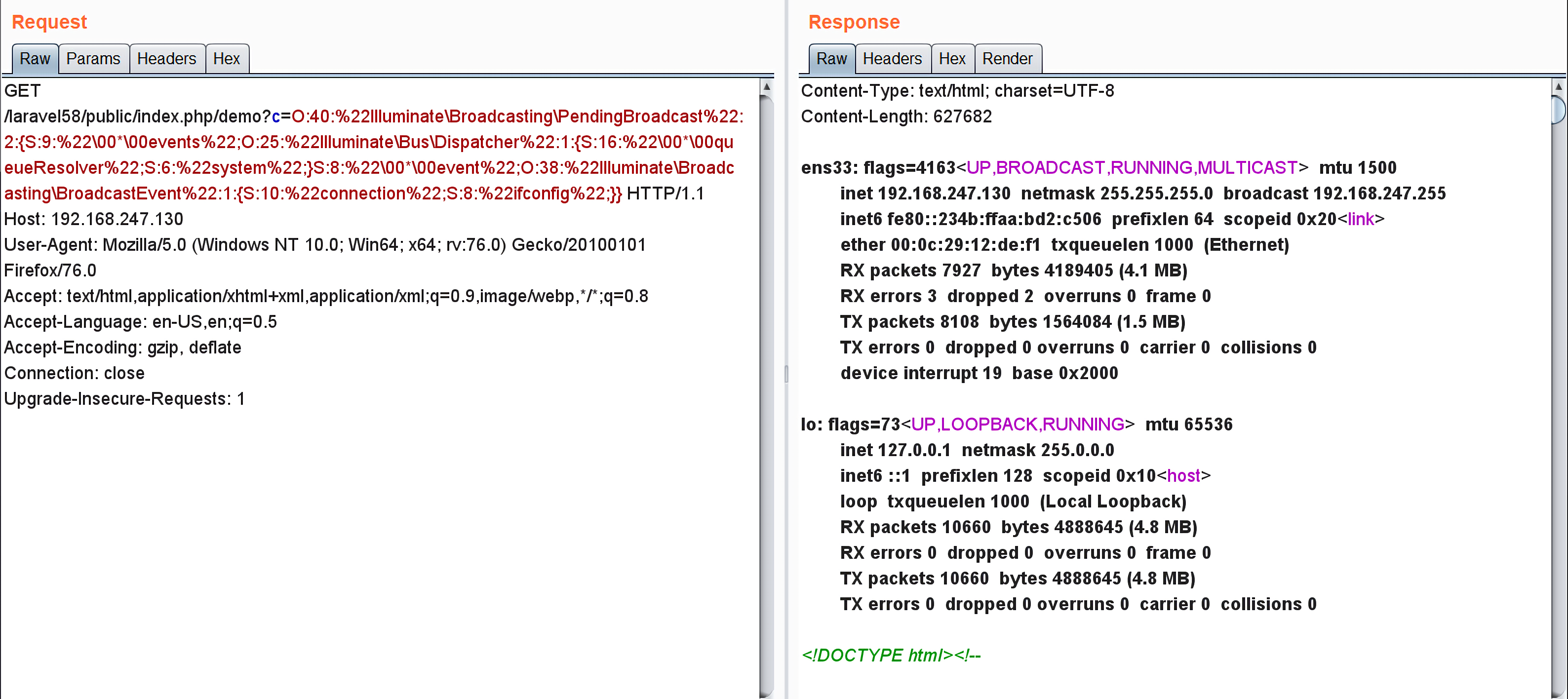Screen dimensions: 1568x699
Task: Select the Response Raw tab
Action: (831, 59)
